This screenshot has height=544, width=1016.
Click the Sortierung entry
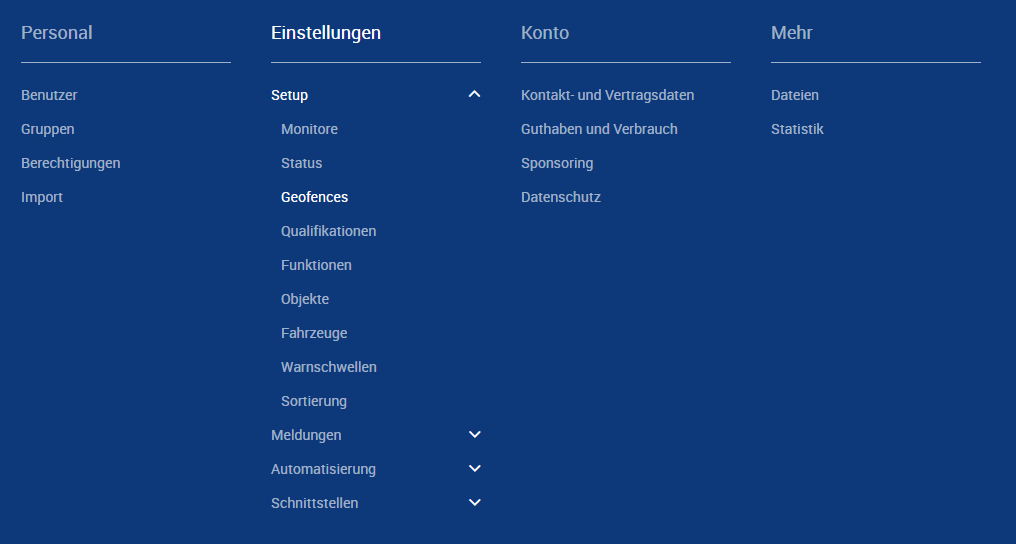(314, 401)
